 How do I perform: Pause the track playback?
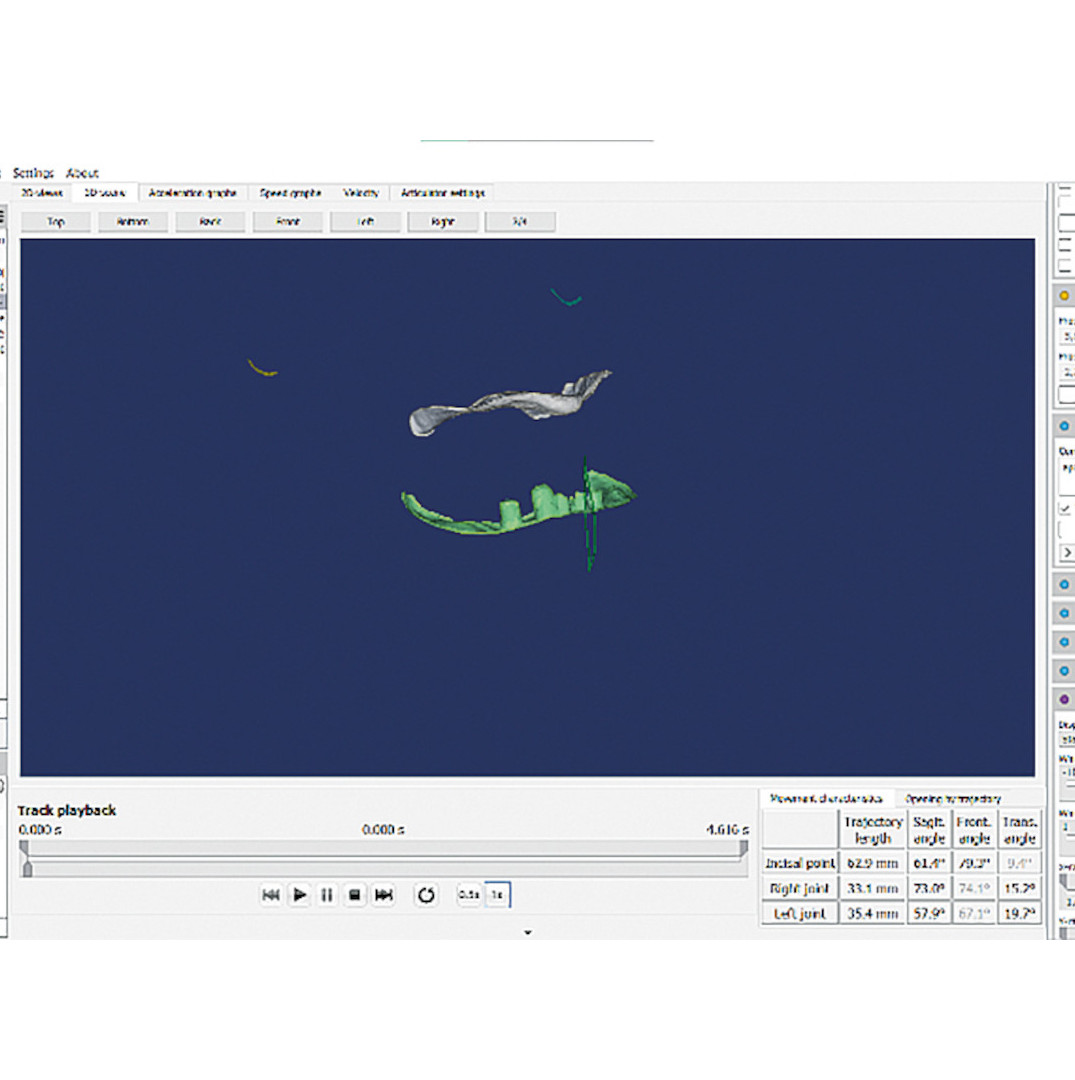coord(328,895)
